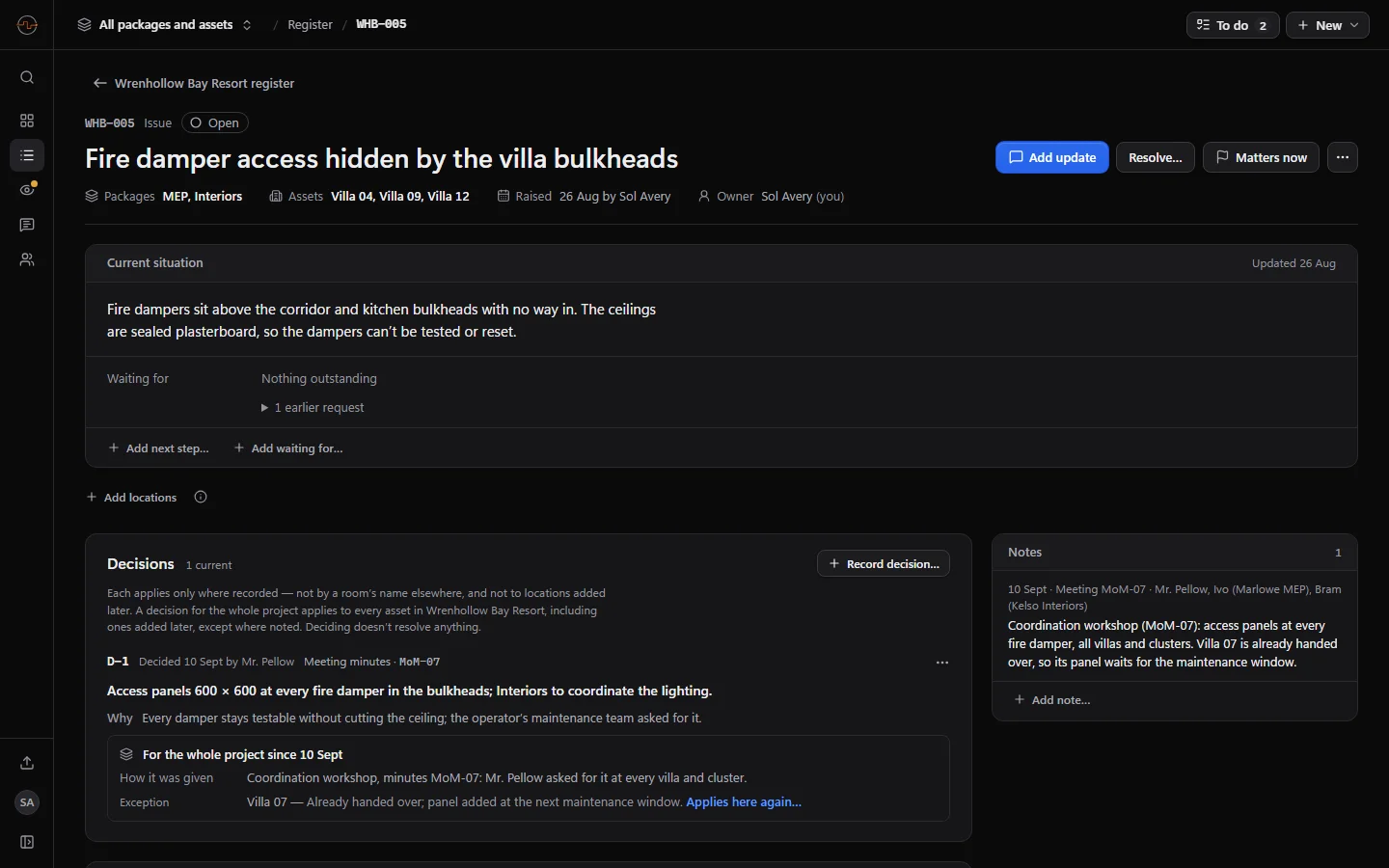
Task: Open the people icon in the sidebar
Action: [27, 259]
